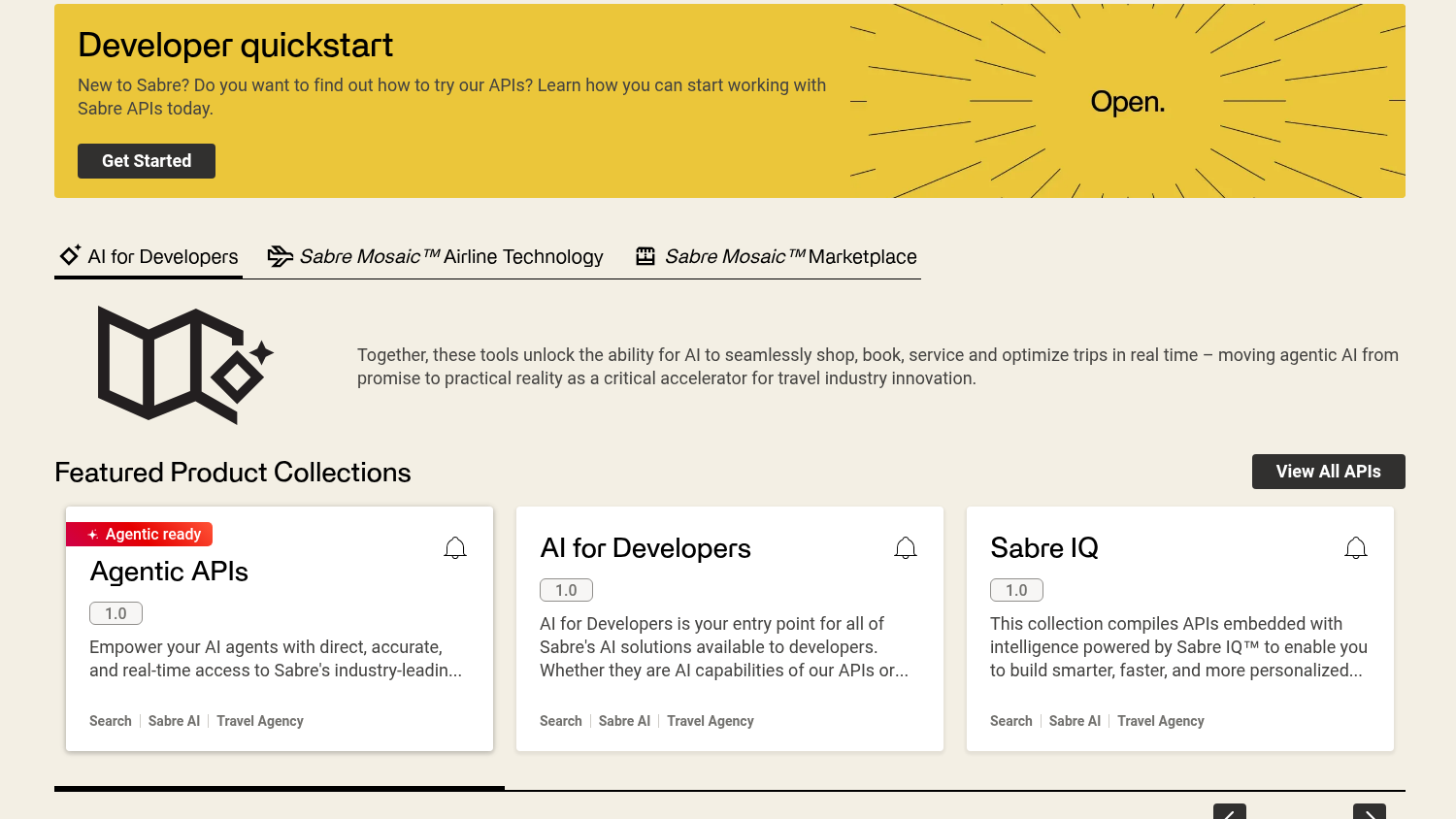Click the "Together, these tools unlock" paragraph

[877, 367]
